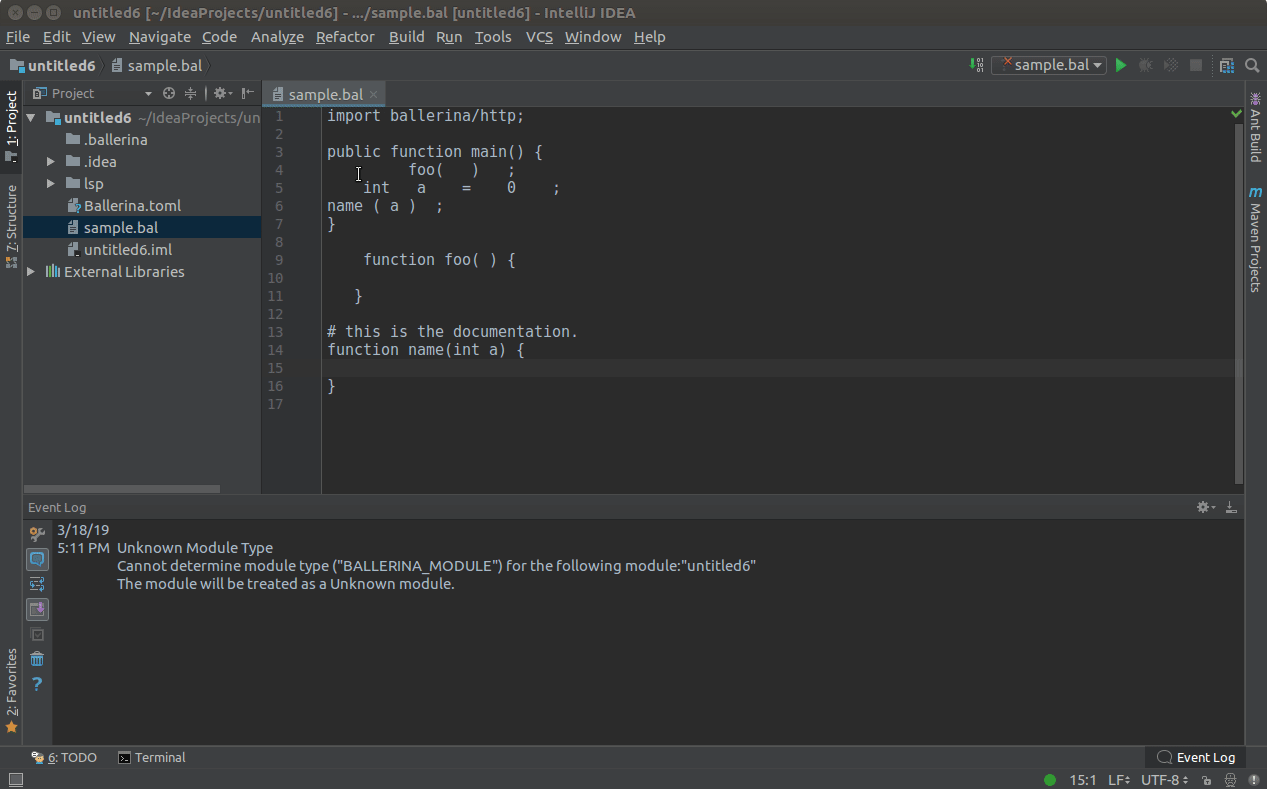
Task: Open the 6: TODO tool window
Action: pyautogui.click(x=64, y=757)
